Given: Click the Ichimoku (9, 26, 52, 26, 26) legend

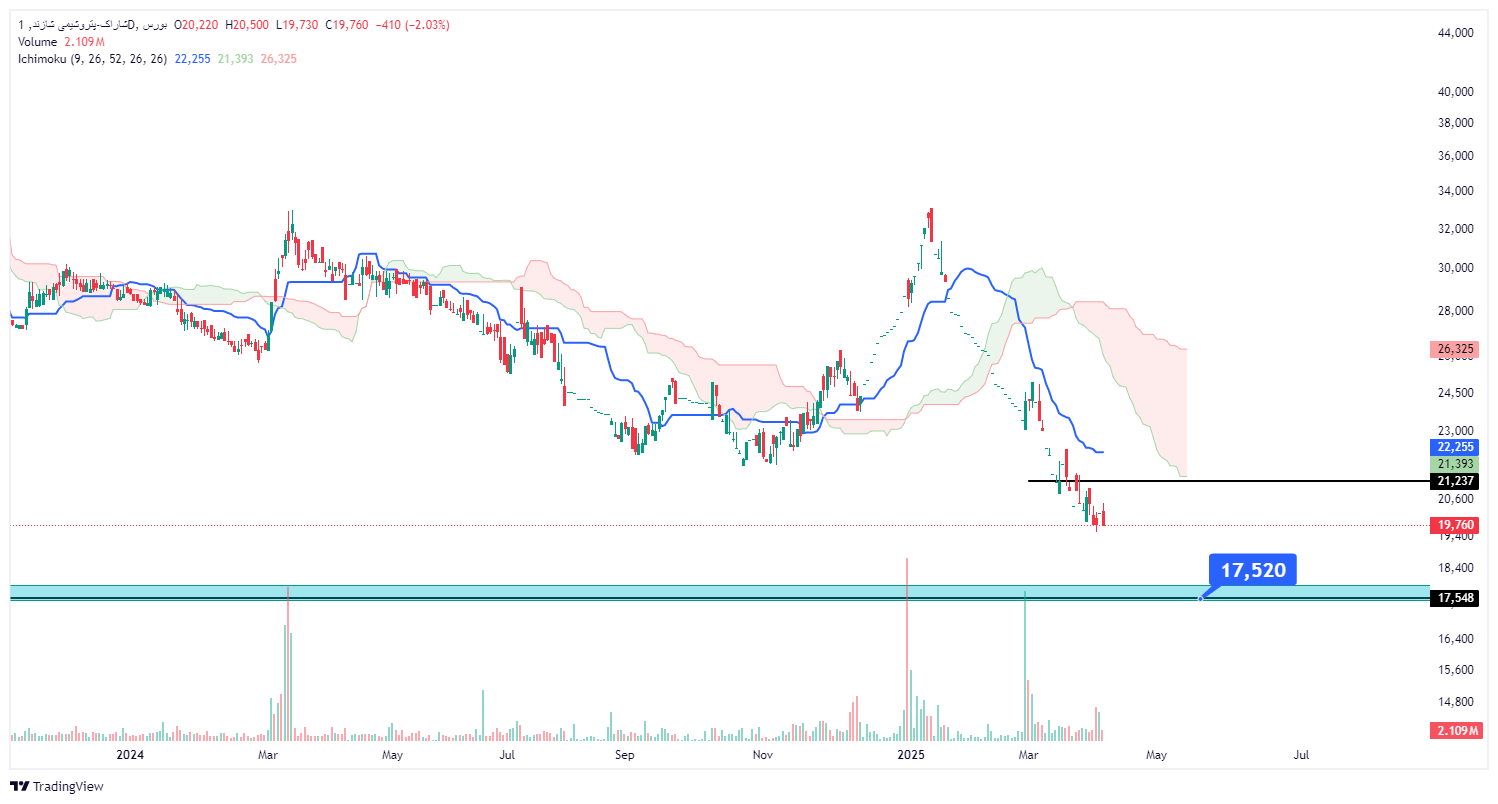Looking at the screenshot, I should pos(92,59).
